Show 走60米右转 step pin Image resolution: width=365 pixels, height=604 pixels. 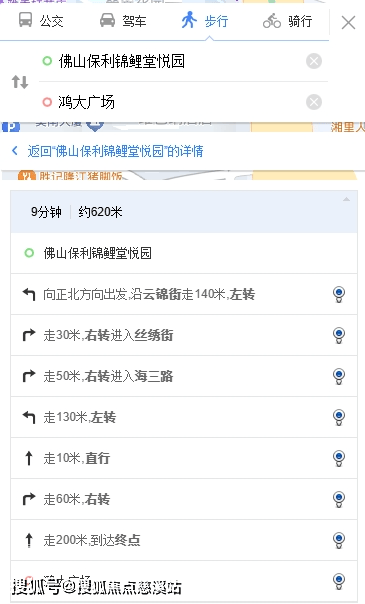(x=339, y=499)
